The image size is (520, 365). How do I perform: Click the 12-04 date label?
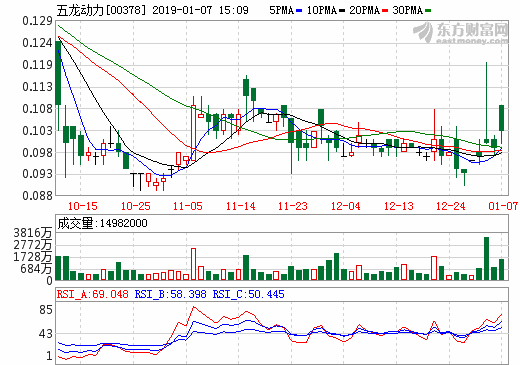coord(345,206)
